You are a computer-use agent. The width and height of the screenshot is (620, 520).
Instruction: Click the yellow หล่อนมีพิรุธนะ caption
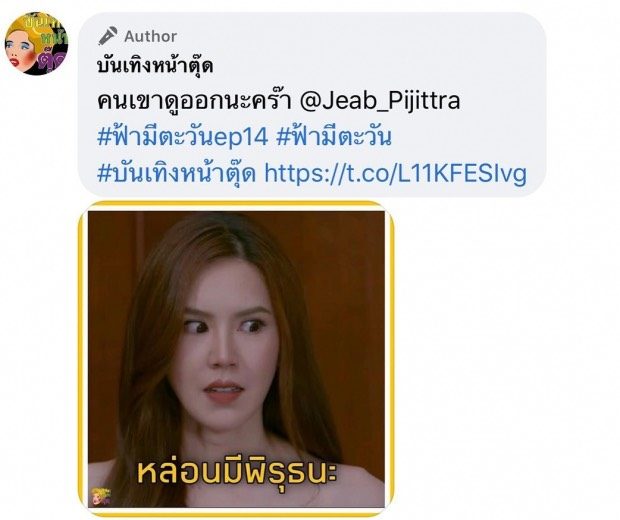click(x=237, y=471)
